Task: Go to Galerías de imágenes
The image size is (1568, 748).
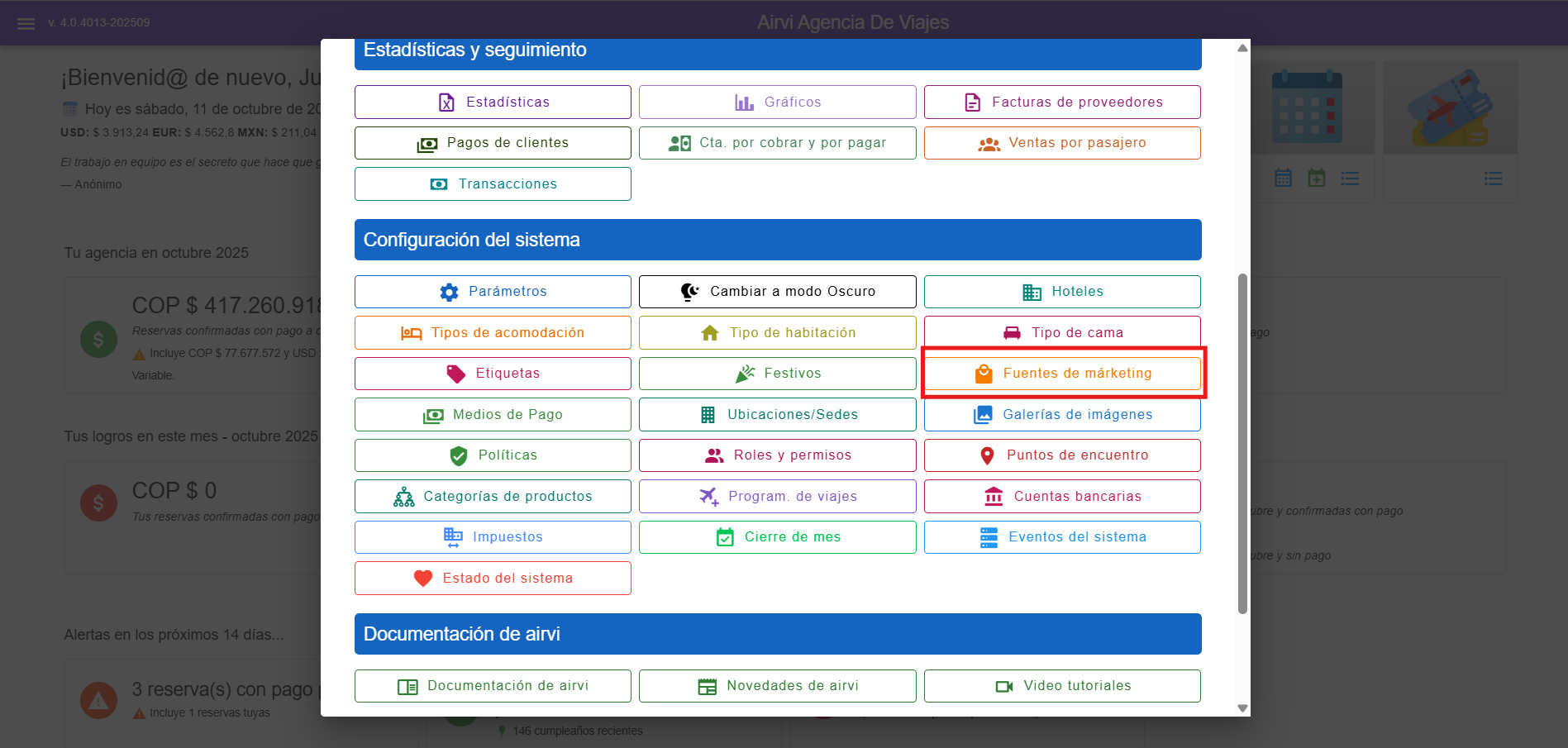Action: click(1062, 415)
